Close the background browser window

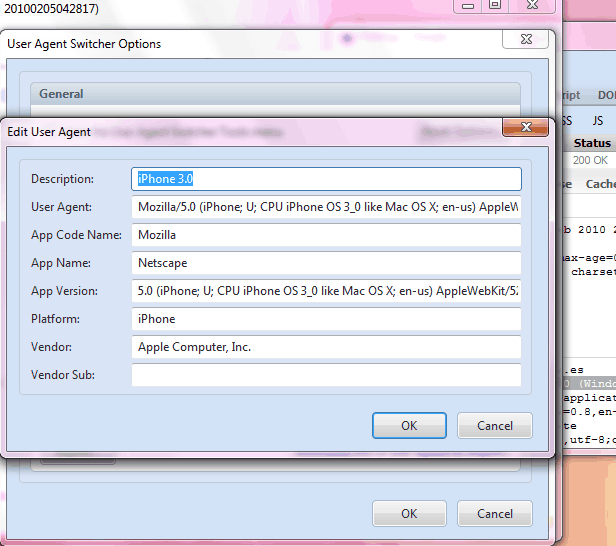tap(532, 5)
